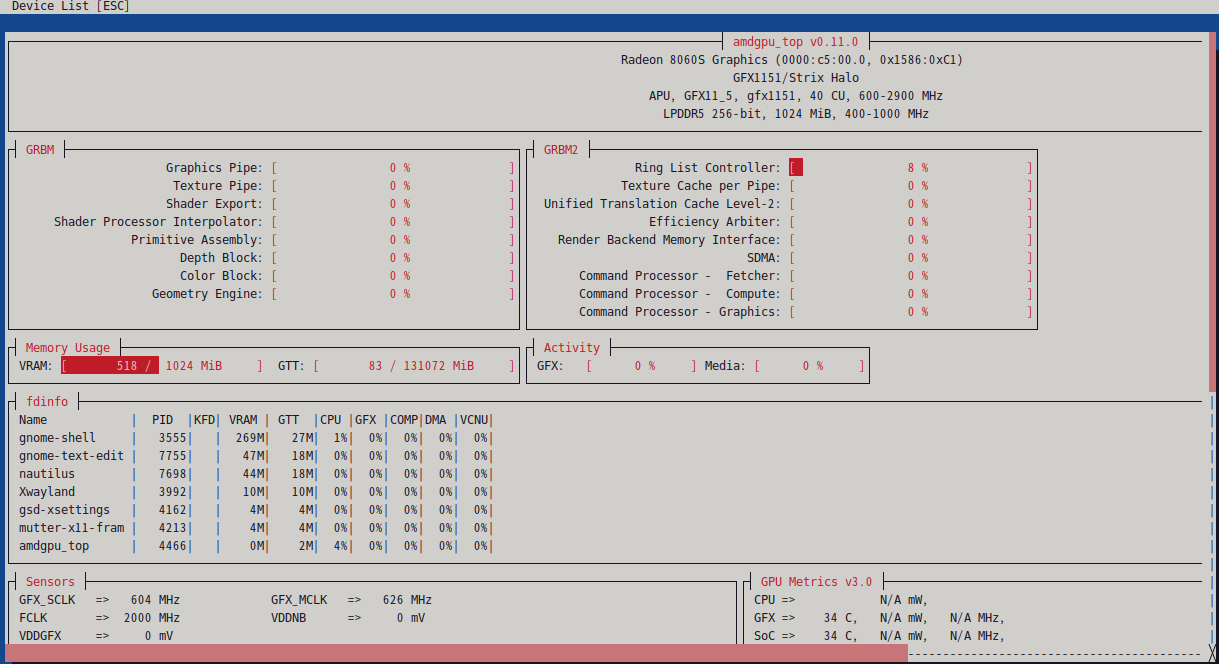Click the FCLK 2000 MHz reading
This screenshot has height=664, width=1219.
(99, 618)
